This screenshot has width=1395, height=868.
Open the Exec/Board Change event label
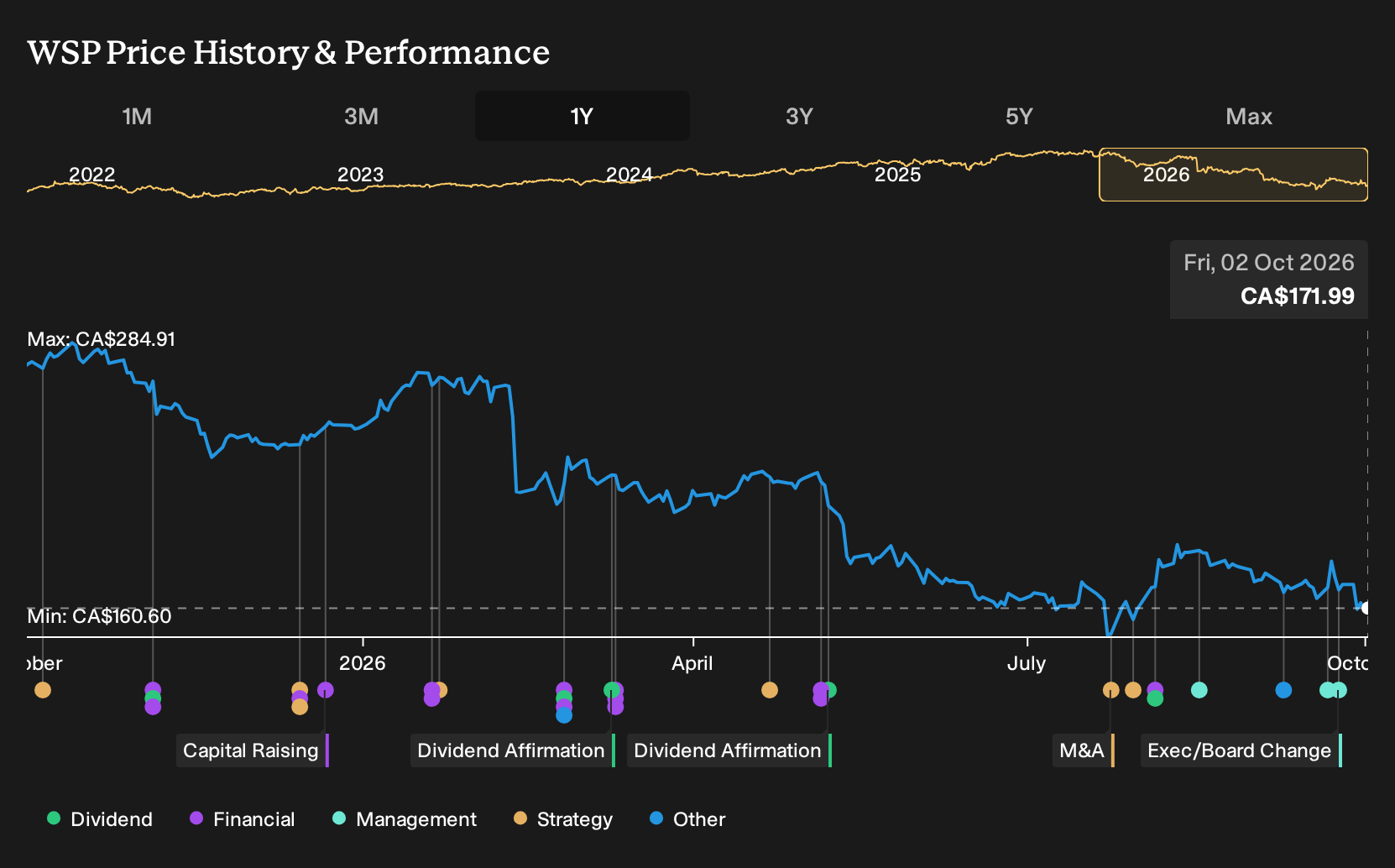1241,750
